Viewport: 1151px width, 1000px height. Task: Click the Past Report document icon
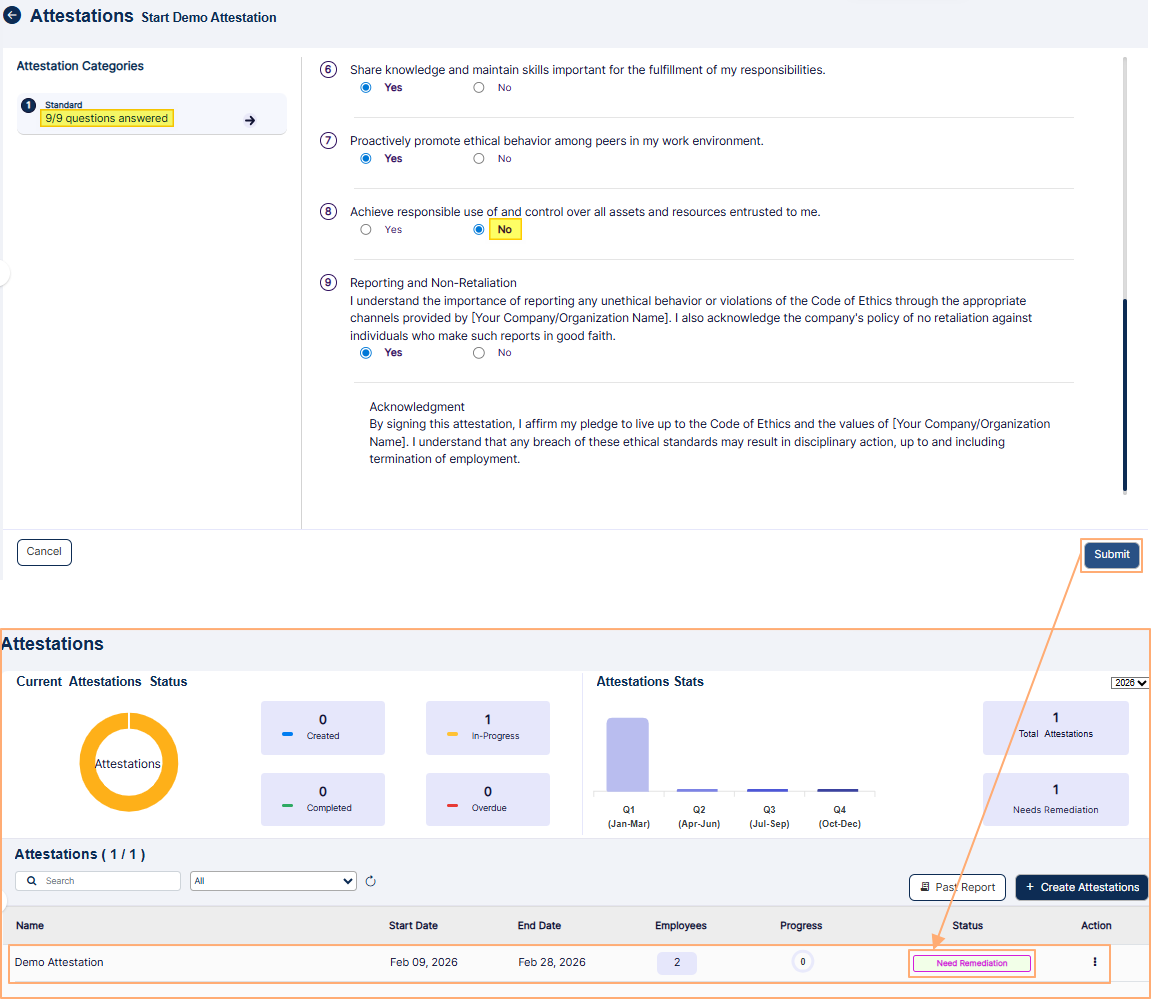coord(923,887)
